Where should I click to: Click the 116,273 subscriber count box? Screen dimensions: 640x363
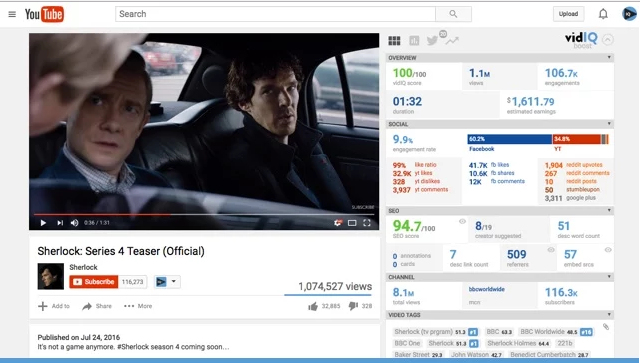click(x=133, y=282)
